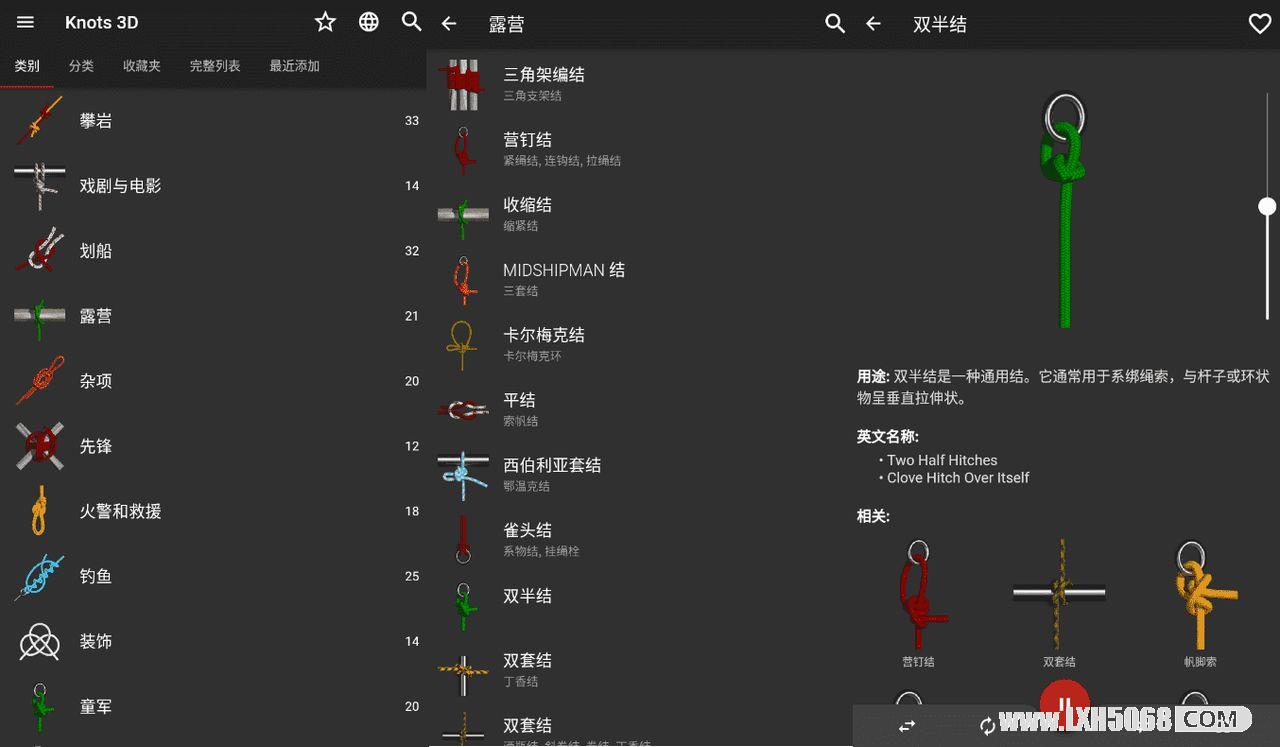Open related knot 帆脚索 thumbnail

[1200, 604]
